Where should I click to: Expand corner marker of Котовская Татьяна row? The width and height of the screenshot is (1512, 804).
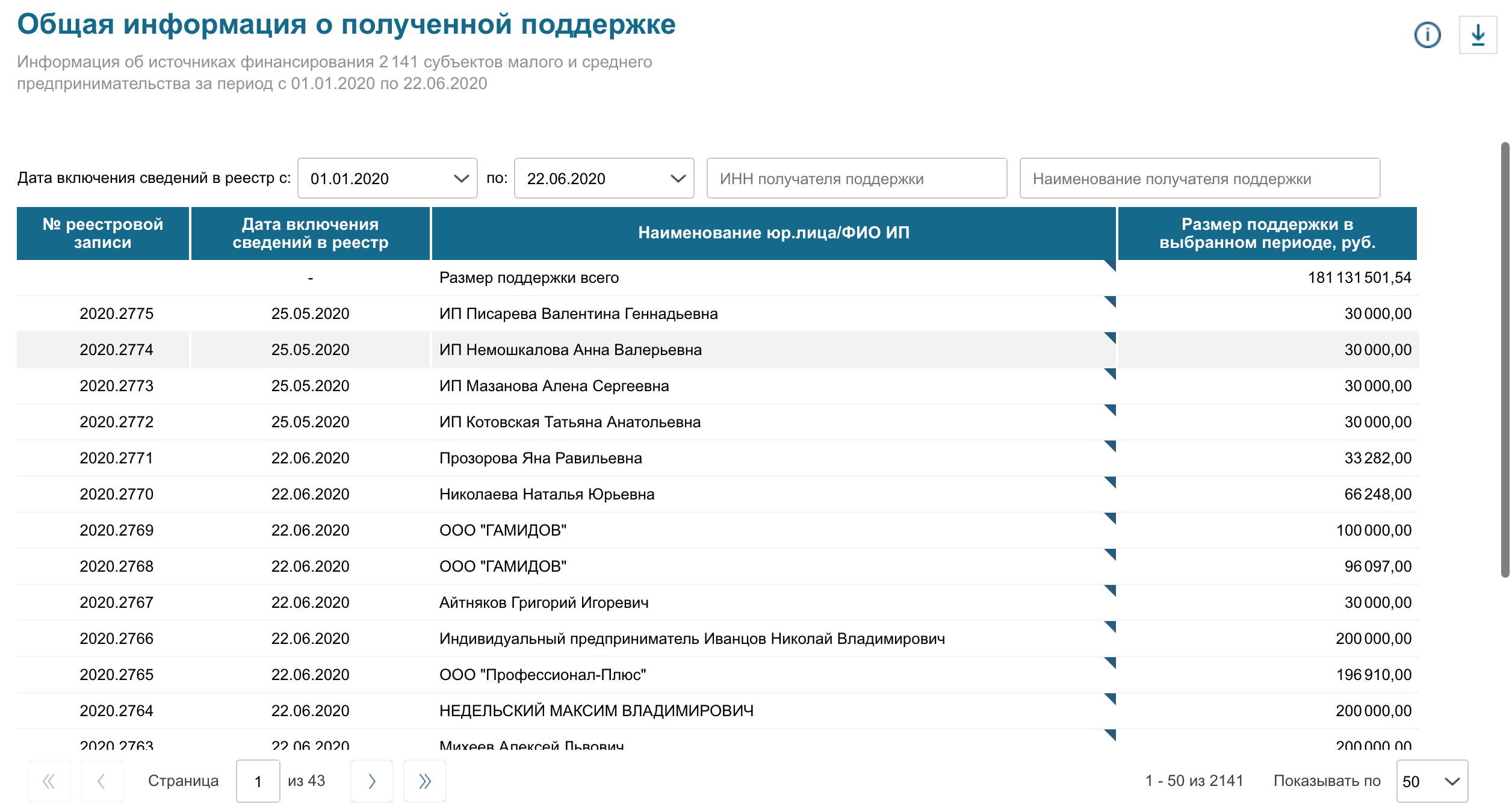pyautogui.click(x=1111, y=410)
